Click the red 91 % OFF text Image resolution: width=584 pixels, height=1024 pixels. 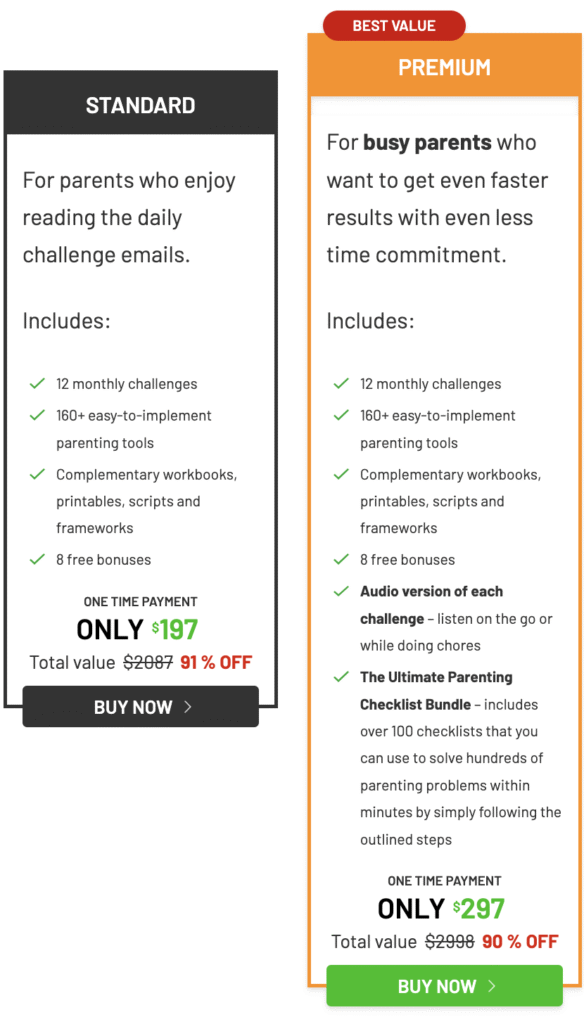coord(216,662)
